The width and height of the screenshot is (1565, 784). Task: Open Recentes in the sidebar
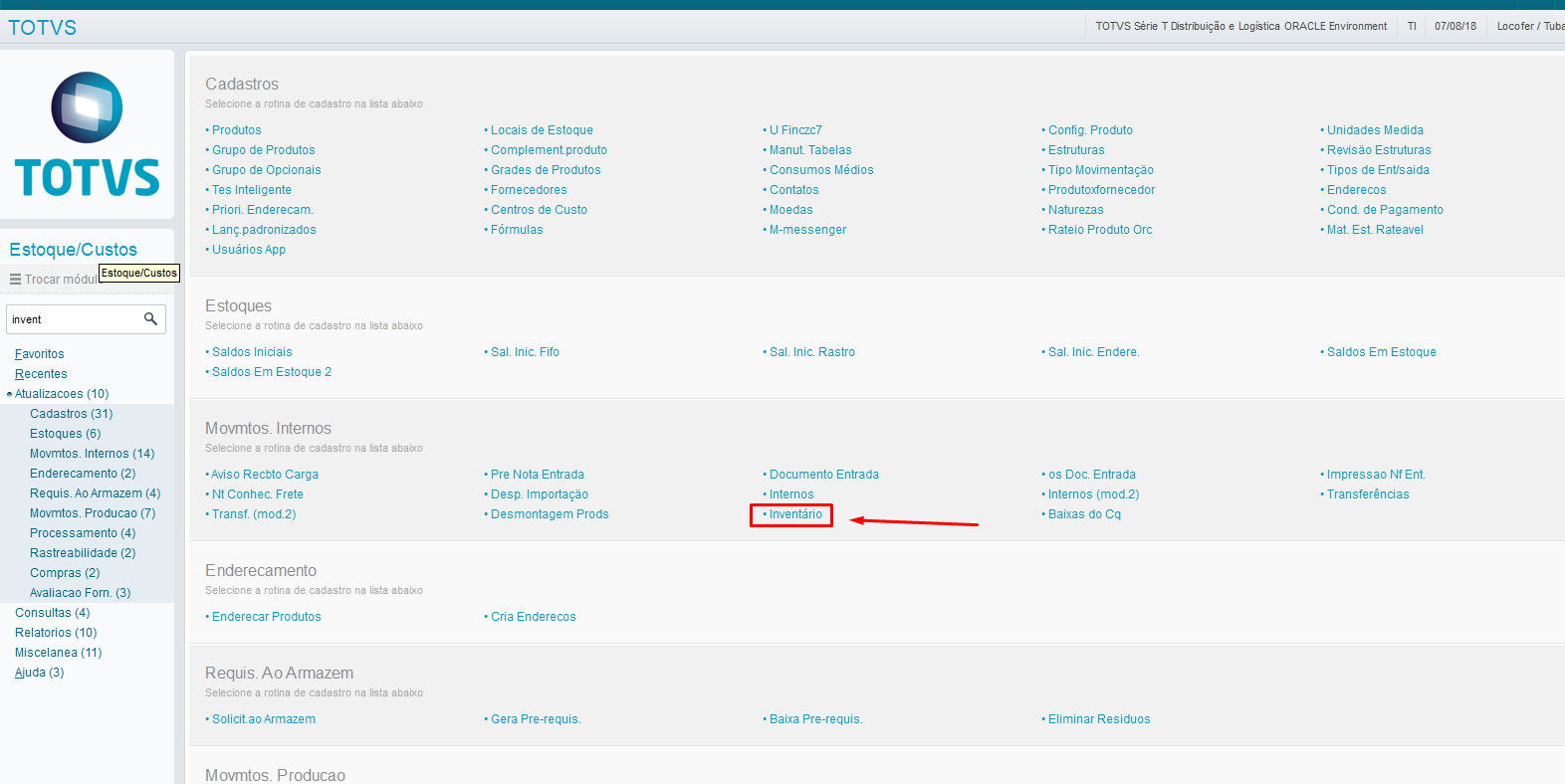click(x=41, y=374)
